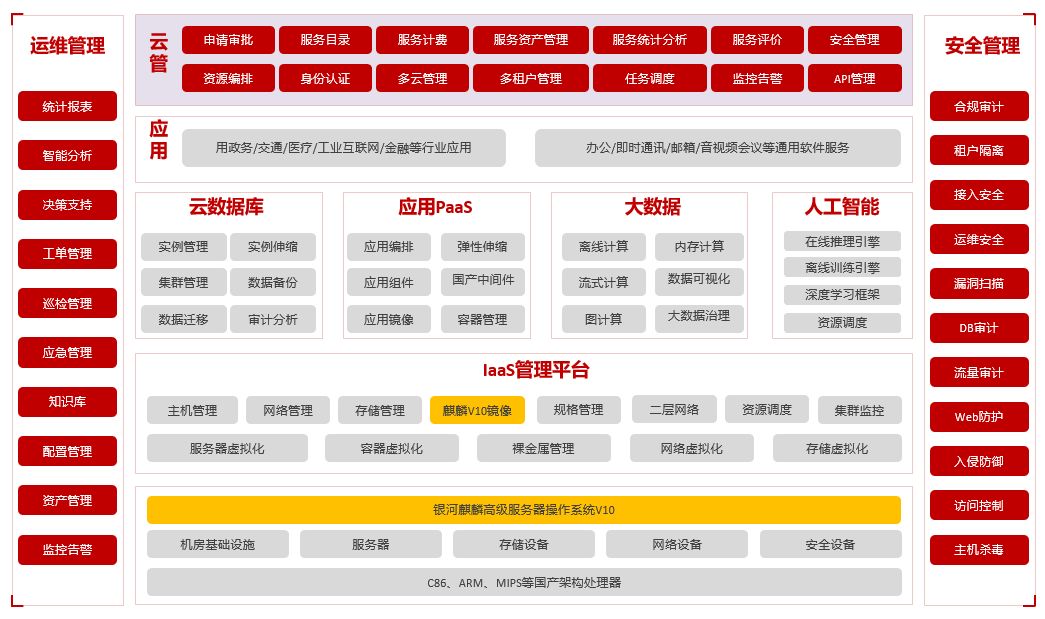Click the 运维安全 box
Viewport: 1045px width, 619px height.
pos(979,240)
